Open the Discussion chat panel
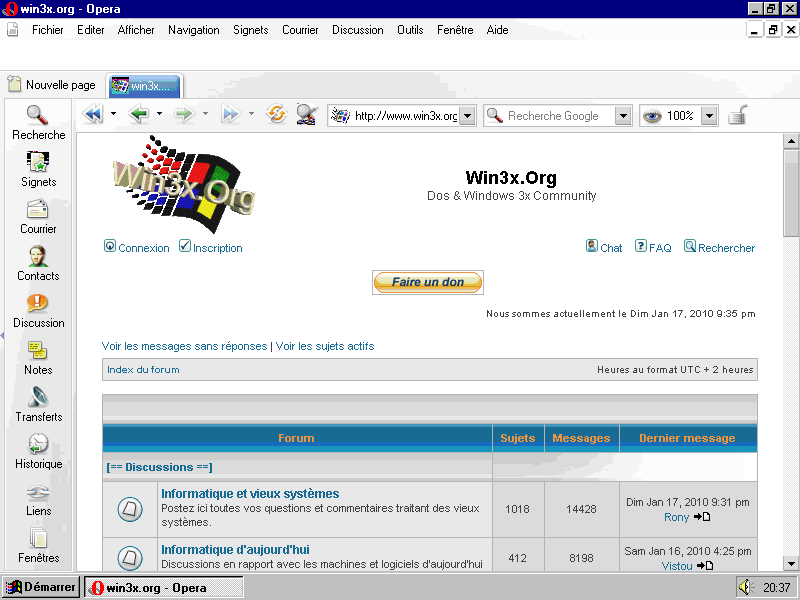The width and height of the screenshot is (800, 600). click(x=38, y=310)
